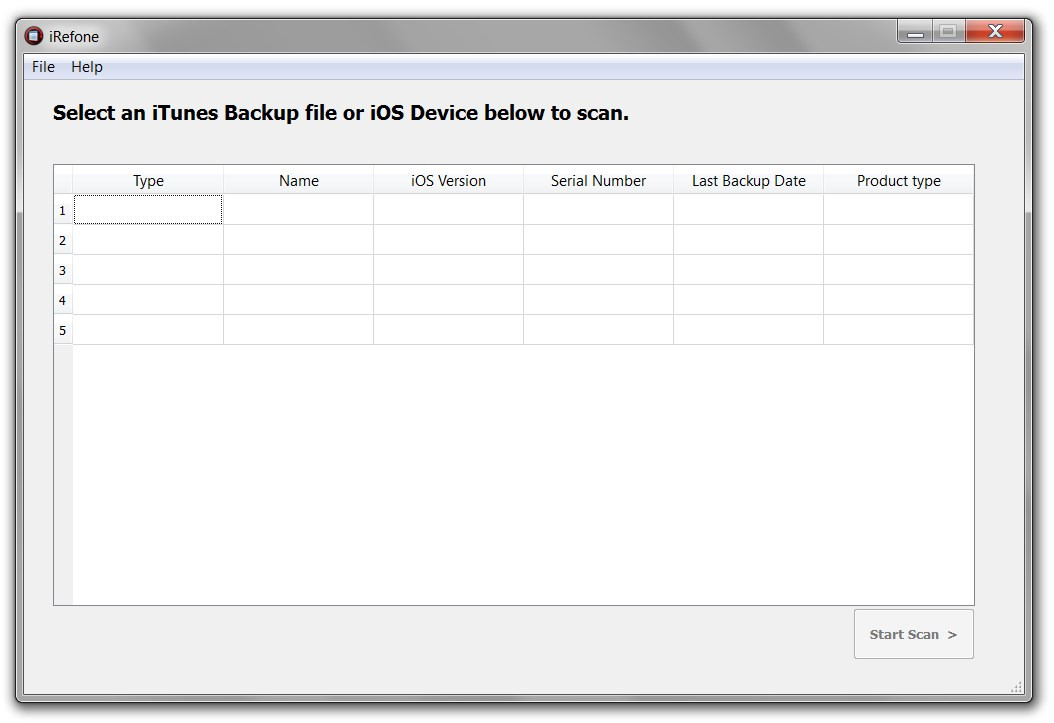Open the Help menu

pyautogui.click(x=87, y=67)
